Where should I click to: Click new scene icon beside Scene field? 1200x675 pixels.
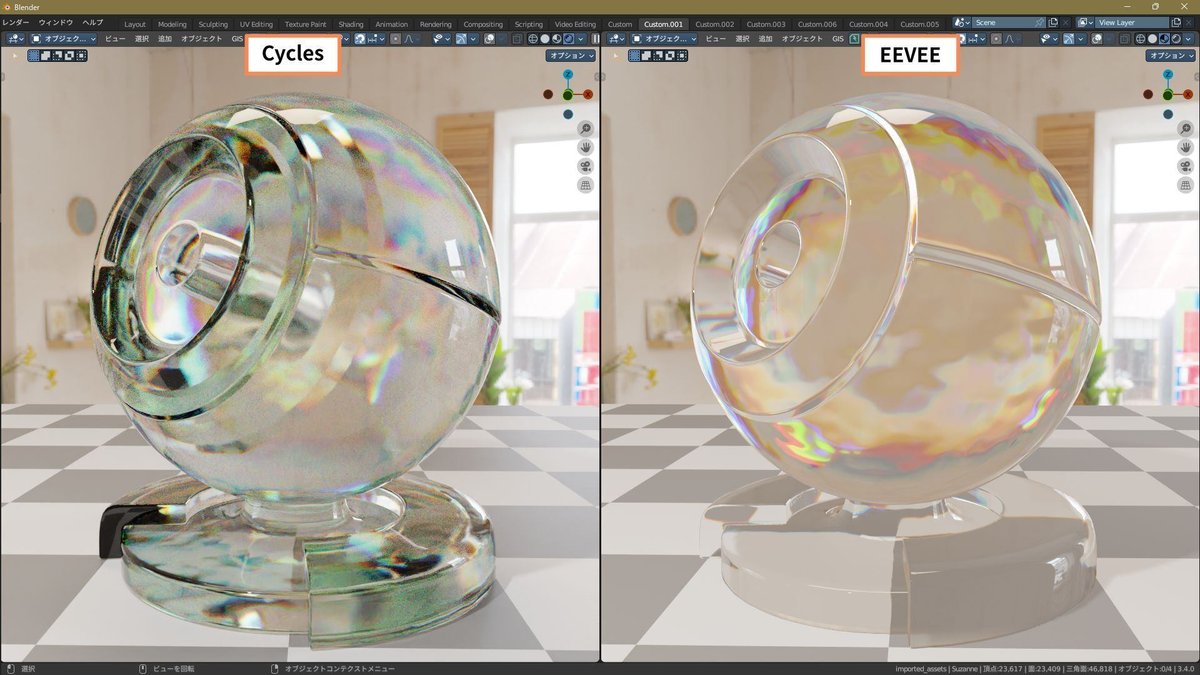click(1052, 22)
